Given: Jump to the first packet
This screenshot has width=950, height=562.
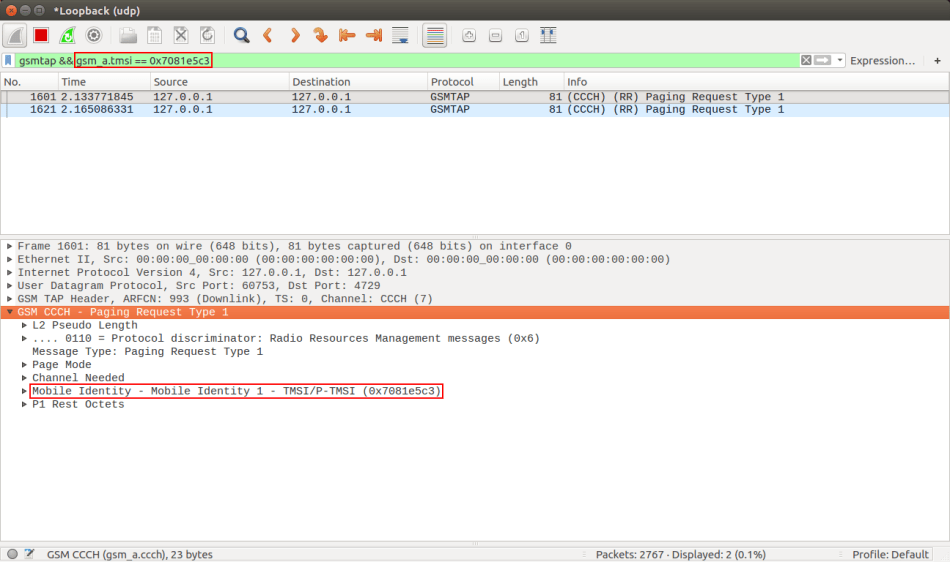Looking at the screenshot, I should click(x=347, y=35).
